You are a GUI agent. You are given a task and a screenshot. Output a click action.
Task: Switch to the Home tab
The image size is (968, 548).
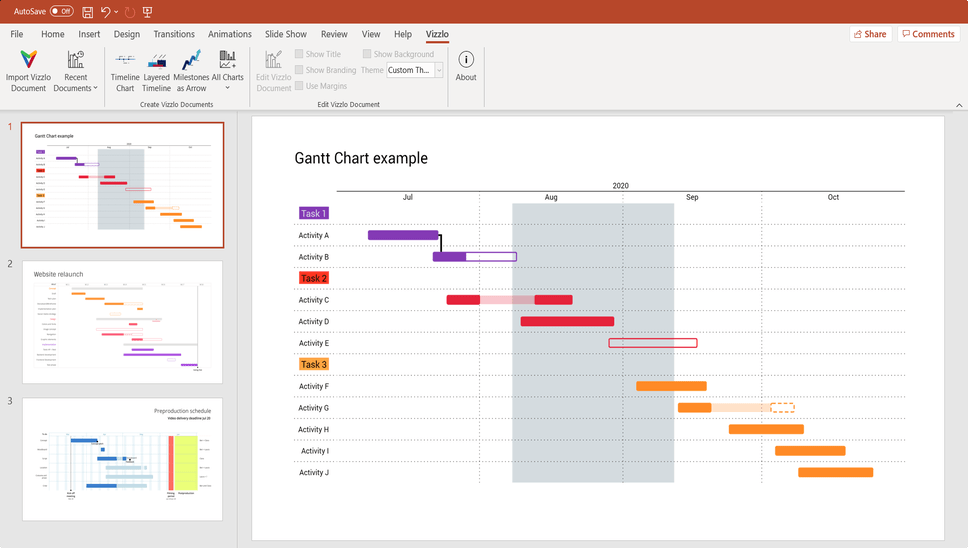click(52, 34)
